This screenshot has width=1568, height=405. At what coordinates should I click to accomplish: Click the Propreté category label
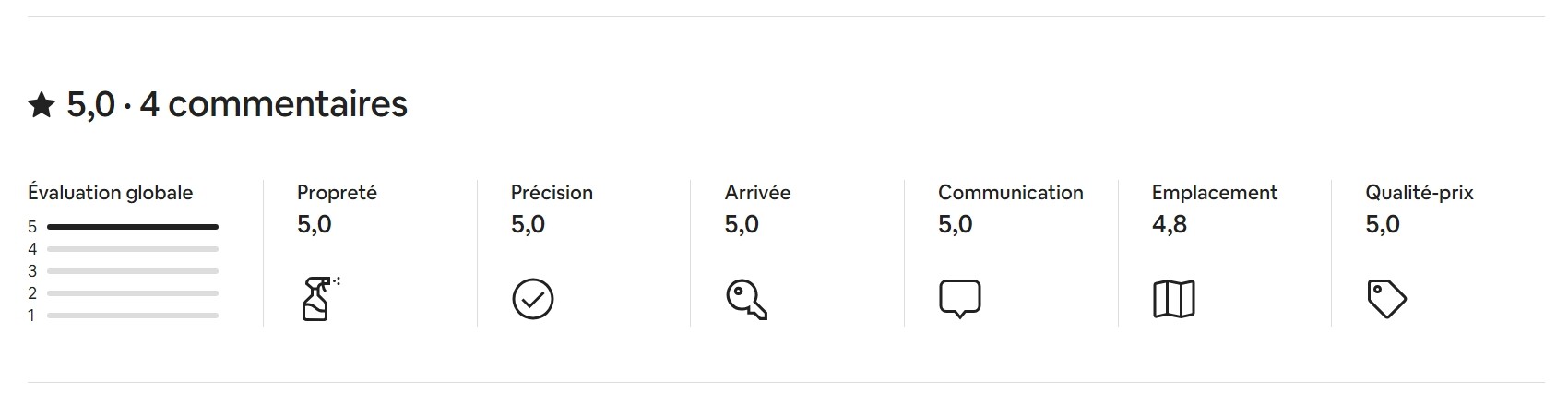(x=337, y=193)
